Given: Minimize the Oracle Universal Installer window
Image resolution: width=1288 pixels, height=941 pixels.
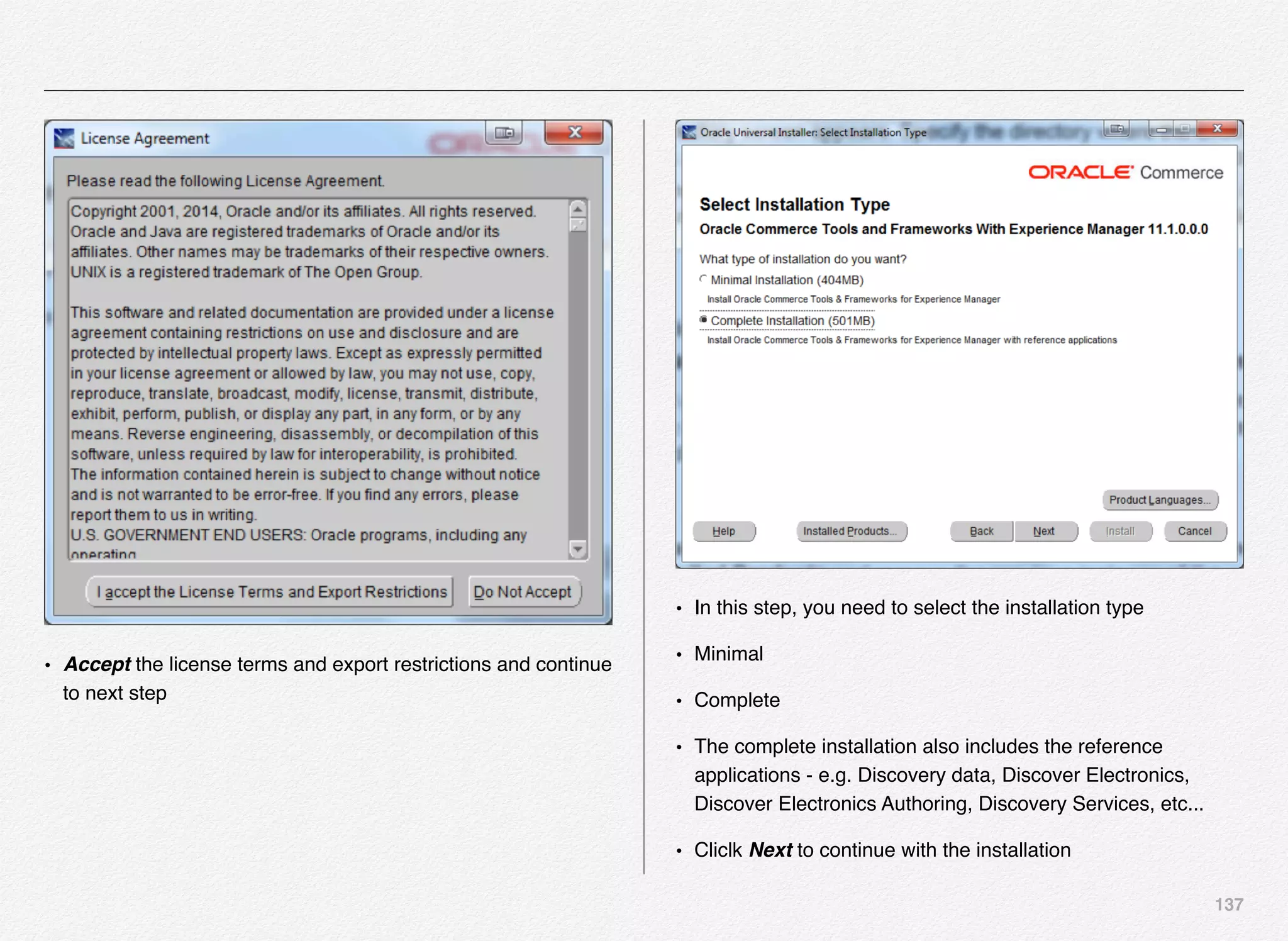Looking at the screenshot, I should pos(1161,129).
